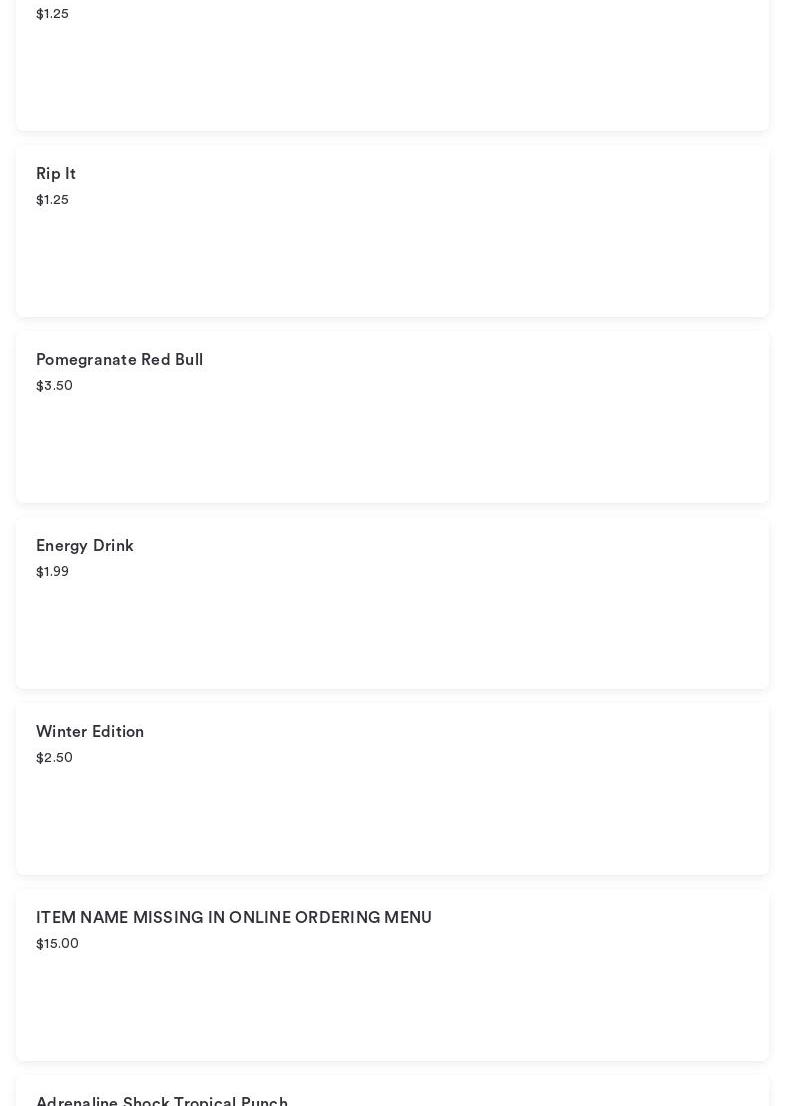
Task: Click the $1.25 price under Rip It
Action: click(52, 200)
